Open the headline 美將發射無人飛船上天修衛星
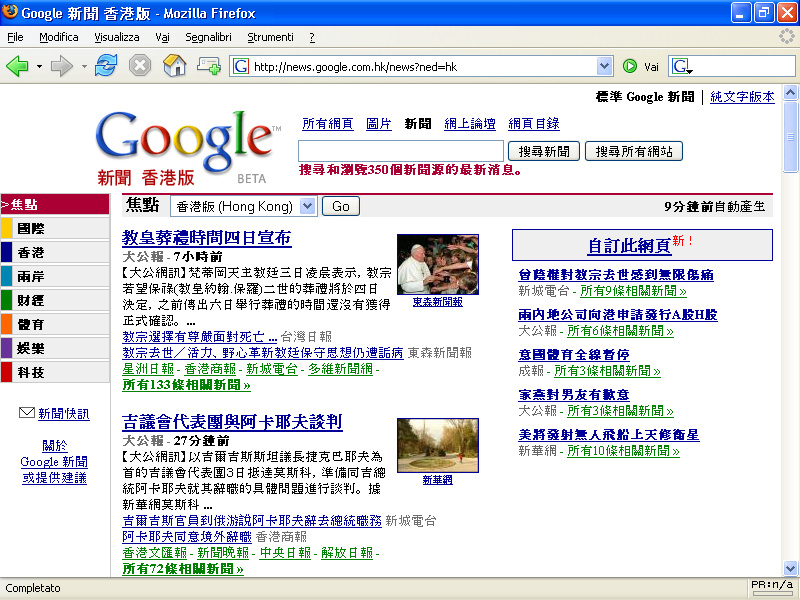This screenshot has width=800, height=600. tap(609, 435)
